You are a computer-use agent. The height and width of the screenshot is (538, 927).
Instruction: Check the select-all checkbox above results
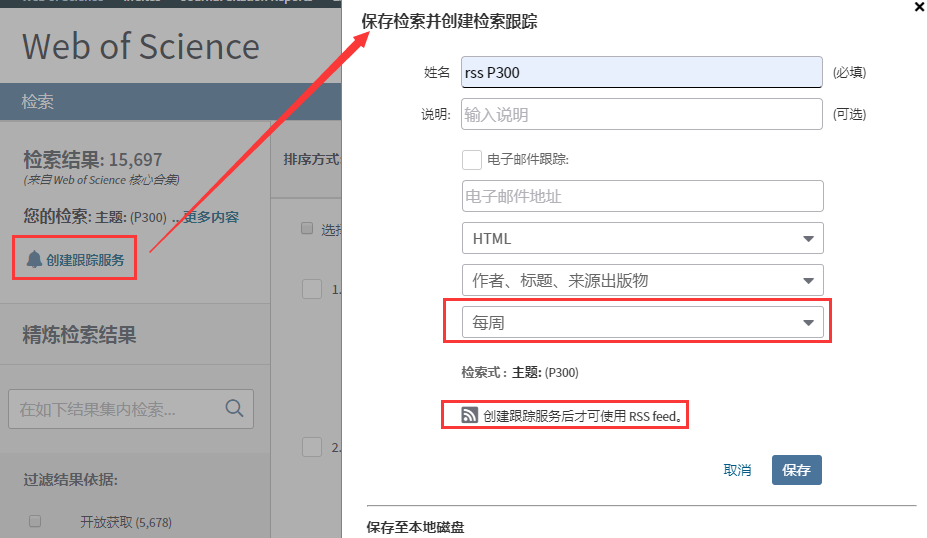coord(307,228)
